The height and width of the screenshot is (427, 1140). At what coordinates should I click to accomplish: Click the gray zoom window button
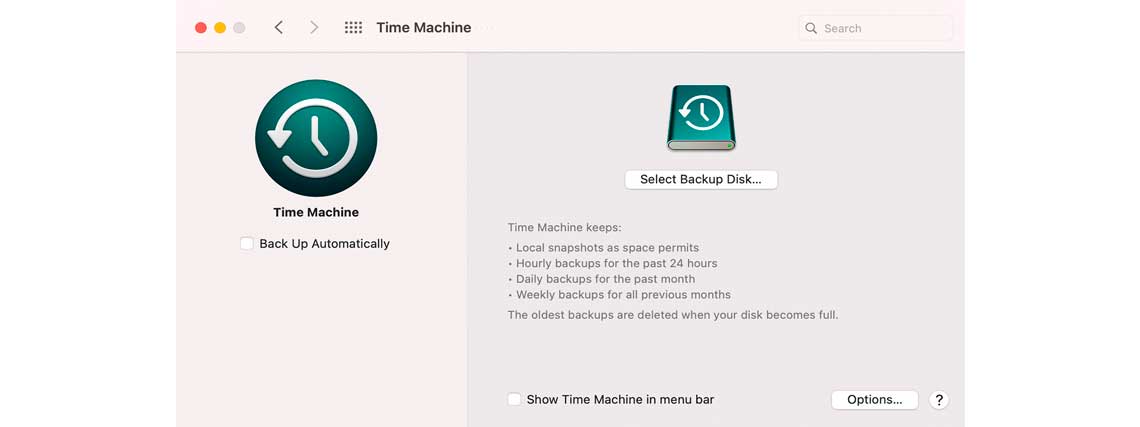[x=239, y=28]
